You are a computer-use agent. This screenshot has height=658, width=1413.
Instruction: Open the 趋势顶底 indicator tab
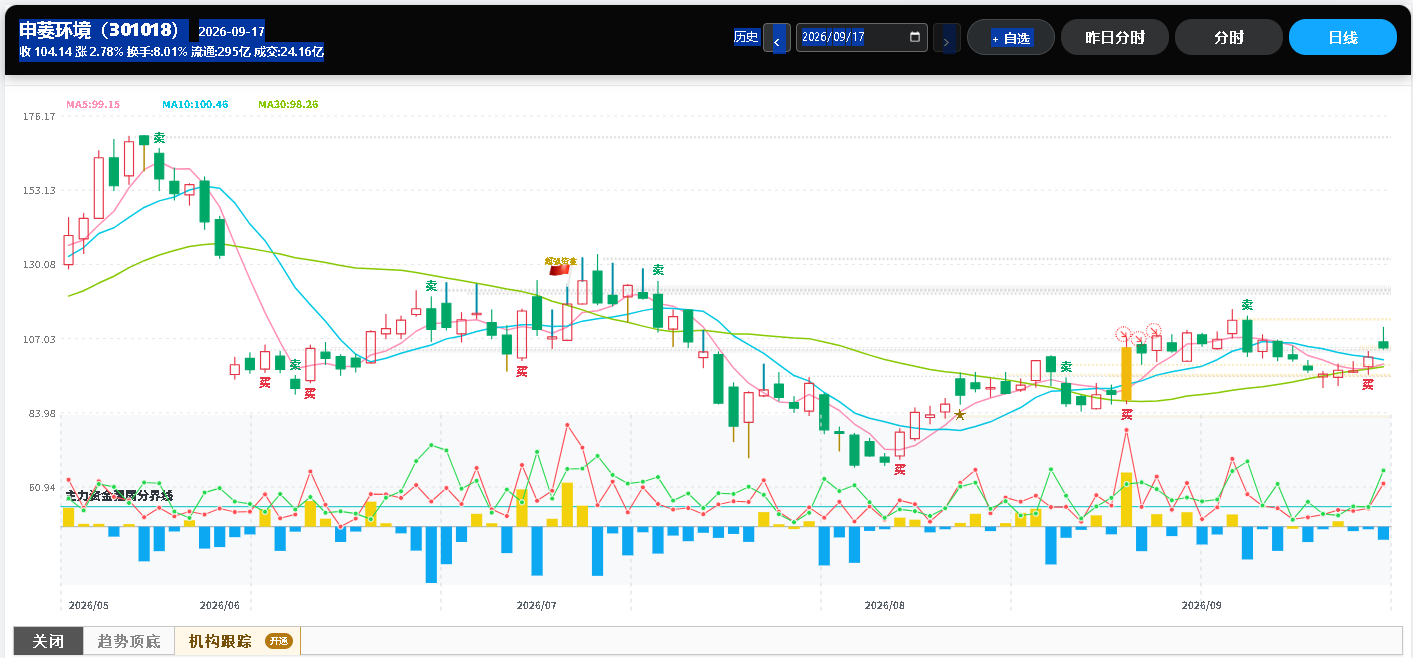pos(129,642)
